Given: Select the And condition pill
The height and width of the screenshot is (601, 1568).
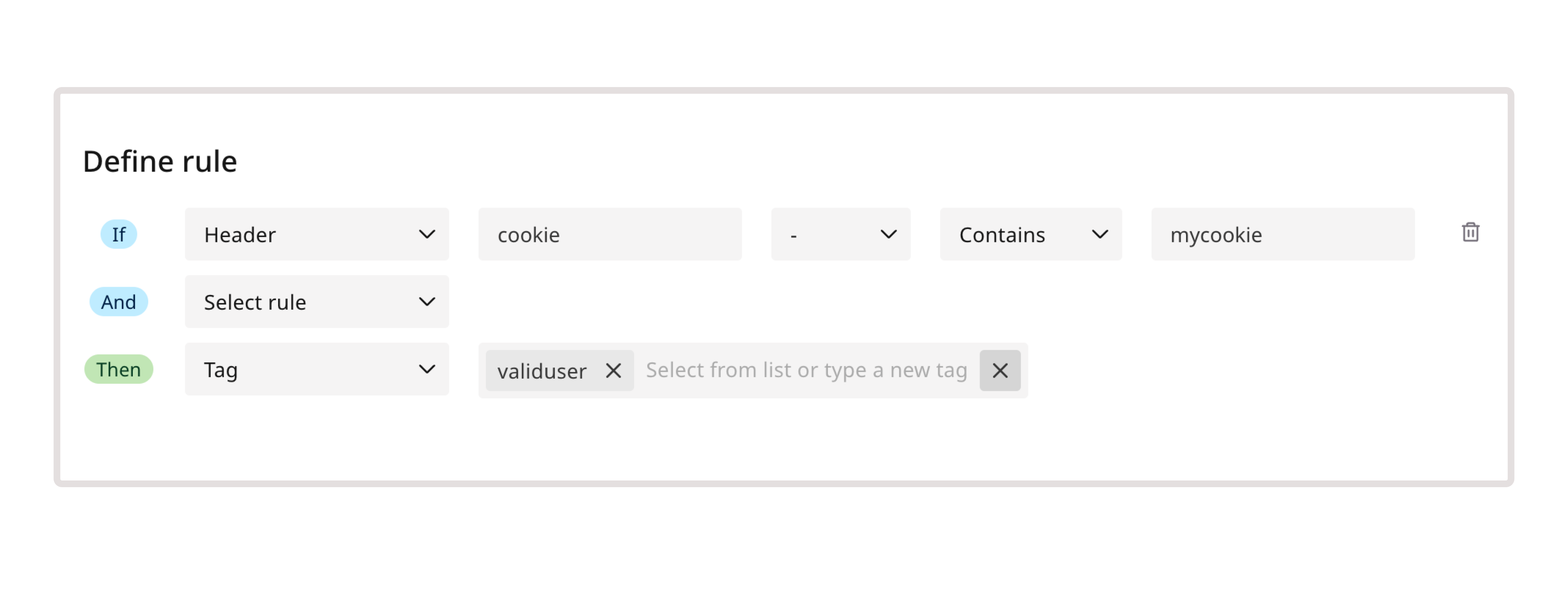Looking at the screenshot, I should click(x=119, y=301).
